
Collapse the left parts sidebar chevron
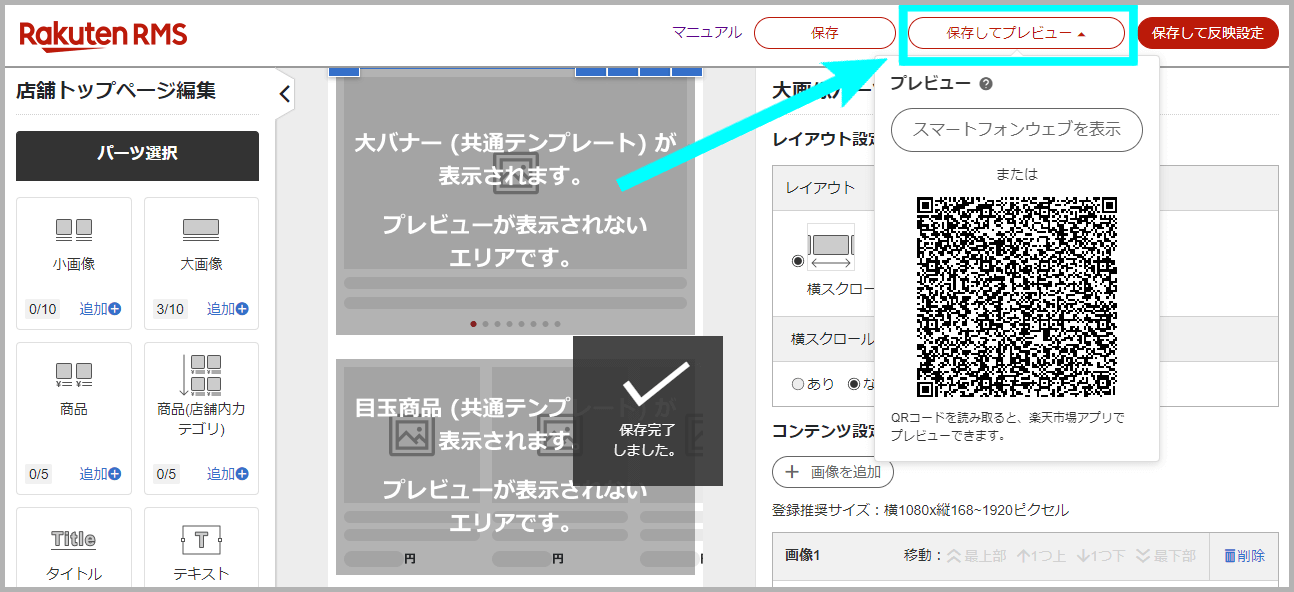point(284,95)
